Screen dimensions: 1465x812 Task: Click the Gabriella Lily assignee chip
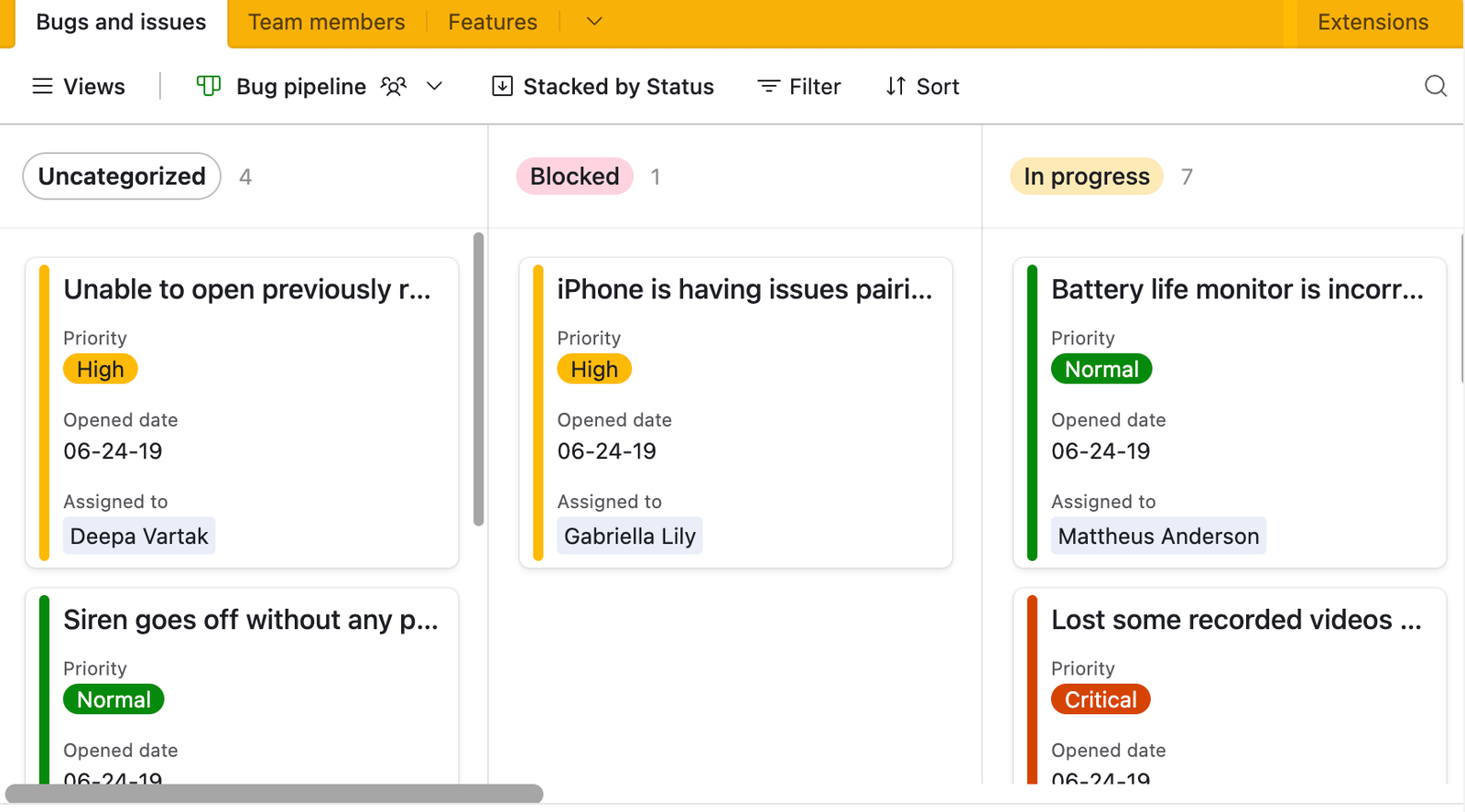coord(630,536)
